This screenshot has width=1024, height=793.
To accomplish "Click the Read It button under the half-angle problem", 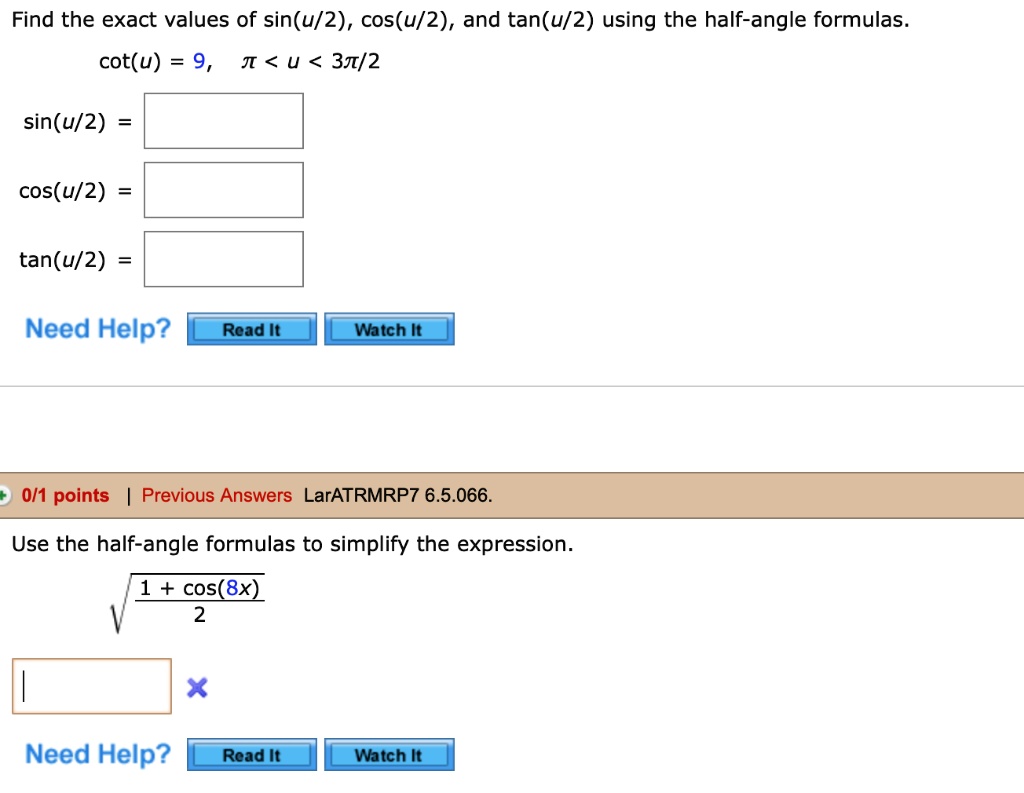I will coord(250,328).
